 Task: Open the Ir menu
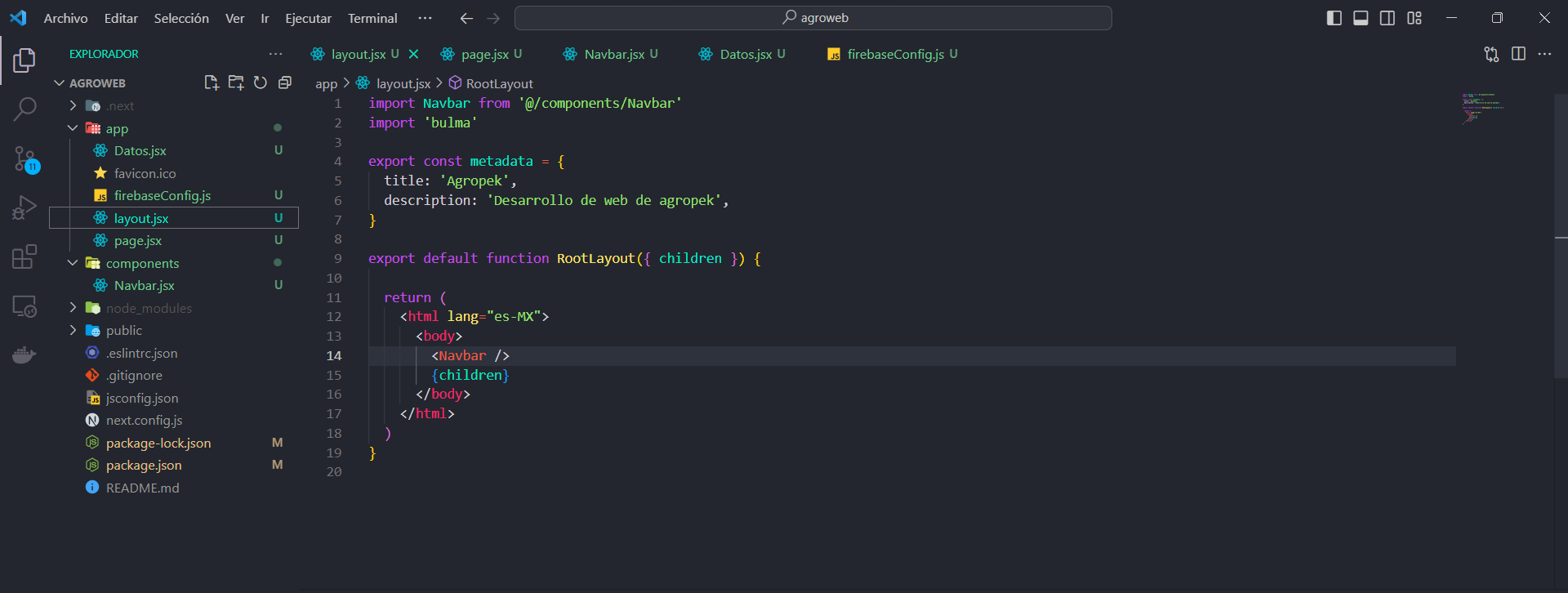tap(265, 18)
